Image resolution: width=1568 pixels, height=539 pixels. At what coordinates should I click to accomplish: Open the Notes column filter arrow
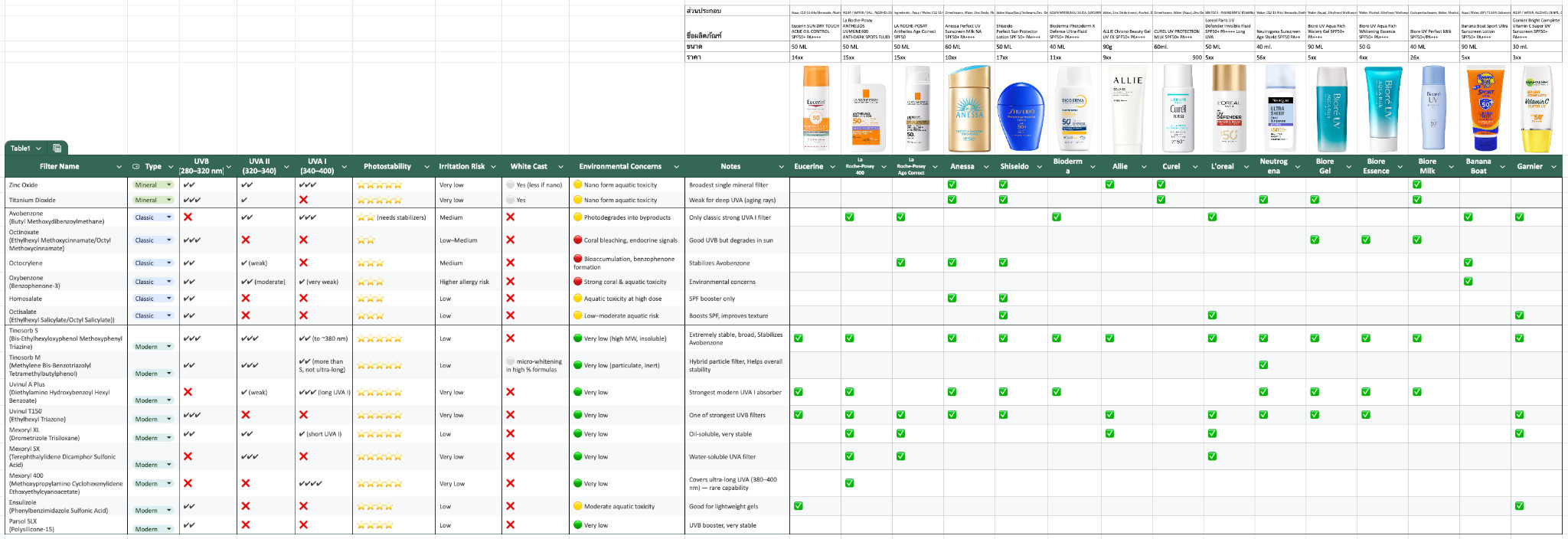781,167
